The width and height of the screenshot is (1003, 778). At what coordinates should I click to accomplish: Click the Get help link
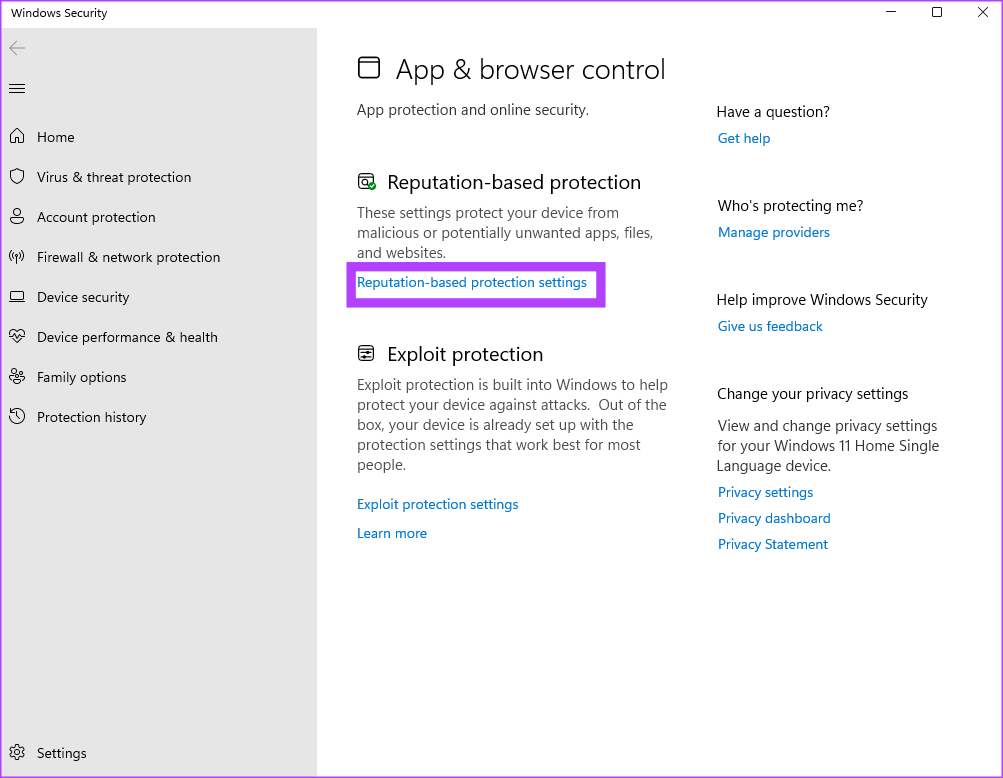point(743,138)
